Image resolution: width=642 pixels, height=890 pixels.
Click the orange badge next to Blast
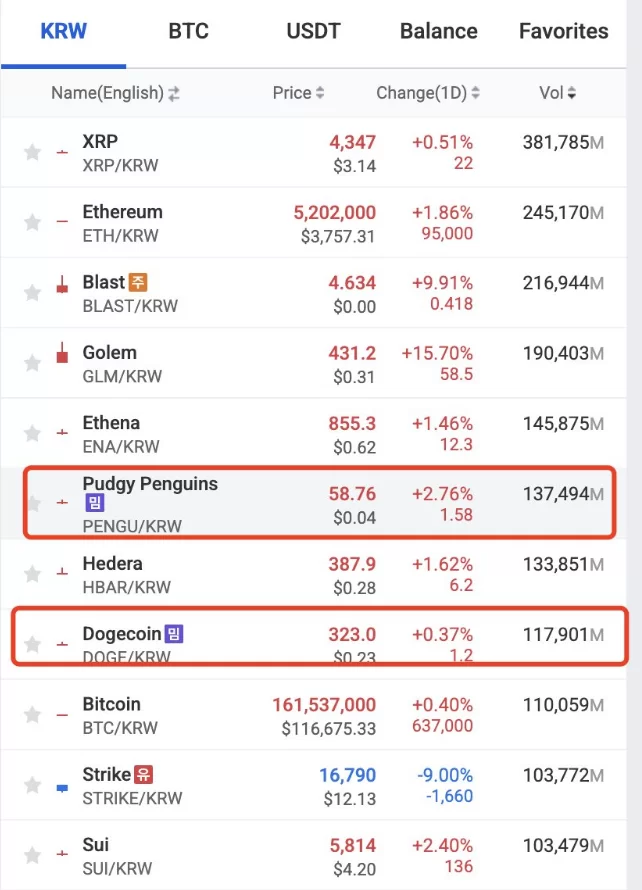click(x=139, y=283)
